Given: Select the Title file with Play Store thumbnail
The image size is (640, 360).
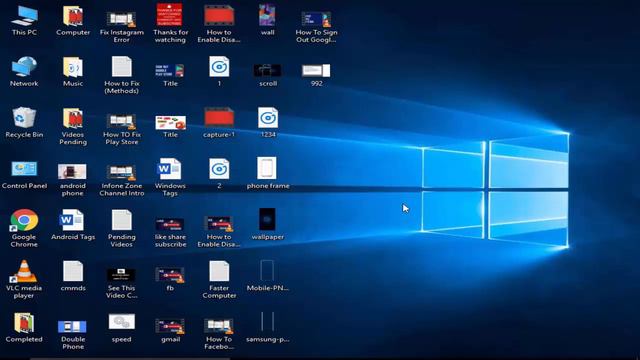Looking at the screenshot, I should [x=170, y=75].
